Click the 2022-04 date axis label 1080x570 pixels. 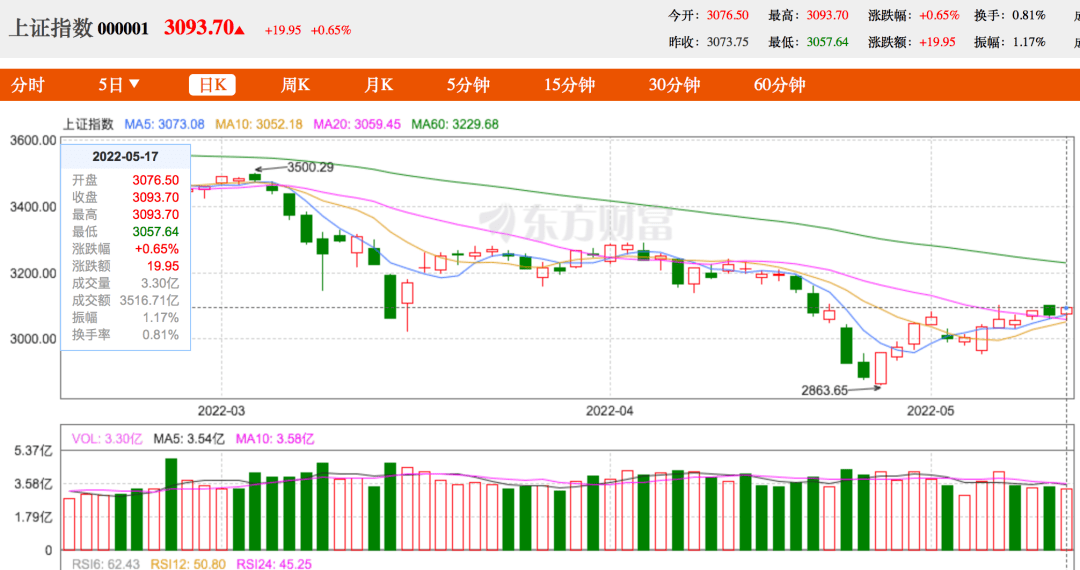point(610,411)
